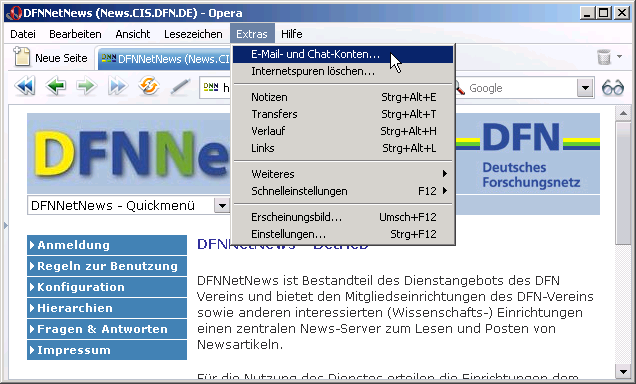Viewport: 636px width, 384px height.
Task: Open the Bearbeiten menu
Action: [x=75, y=34]
